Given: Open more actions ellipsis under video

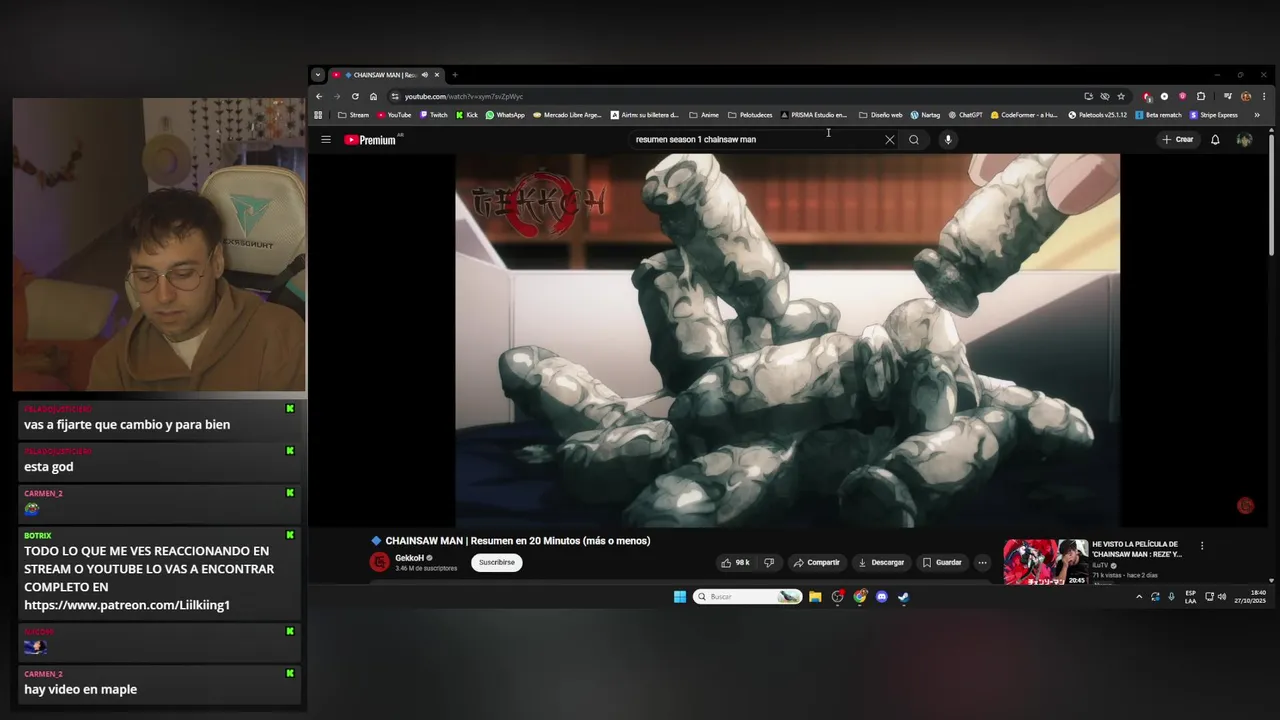Looking at the screenshot, I should 982,563.
